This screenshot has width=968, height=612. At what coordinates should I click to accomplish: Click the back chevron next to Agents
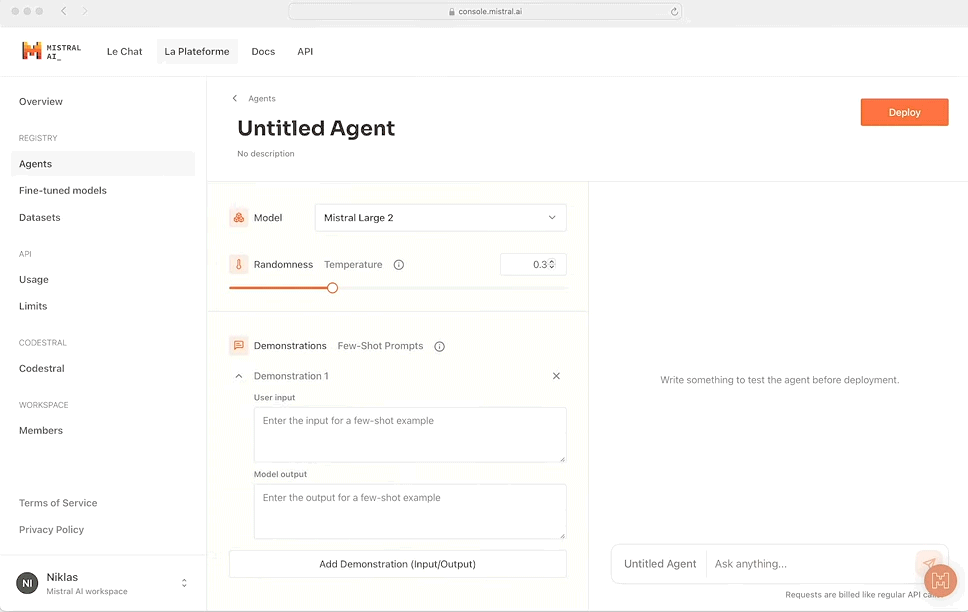(x=235, y=98)
